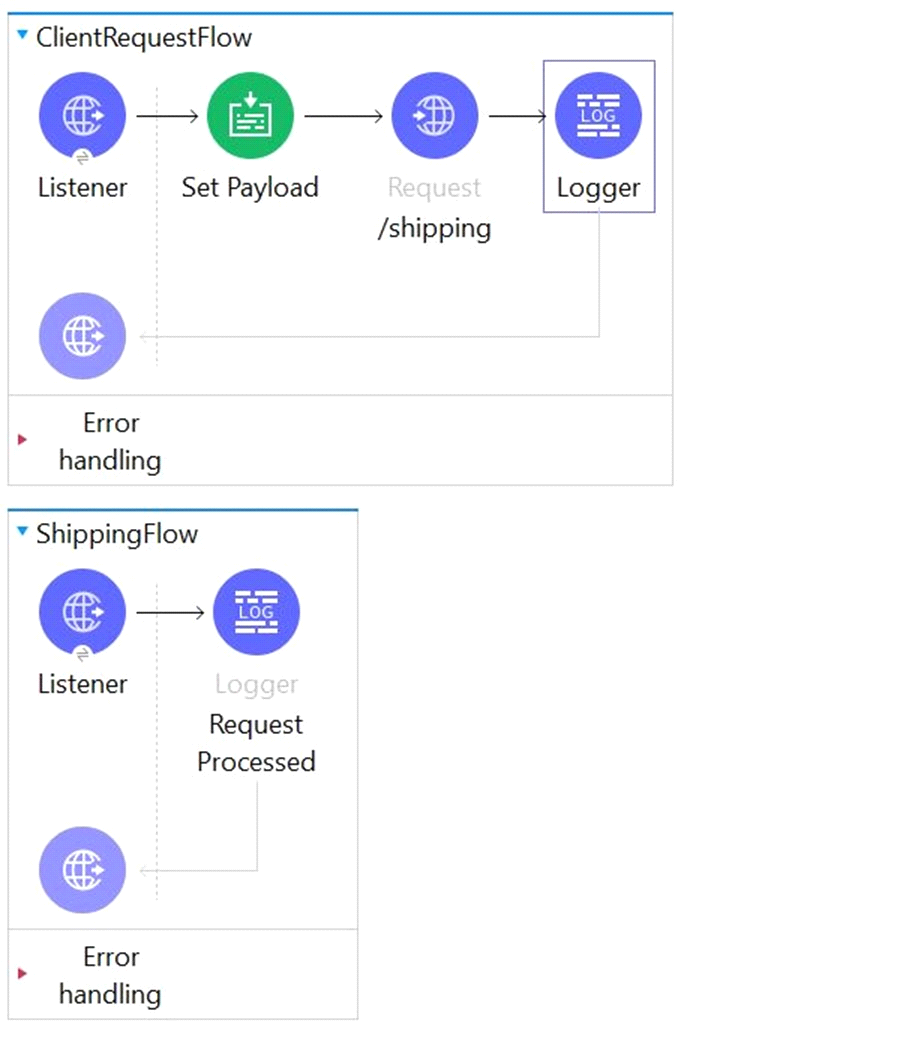This screenshot has width=915, height=1041.
Task: Click the "Set Payload" label text
Action: [250, 188]
